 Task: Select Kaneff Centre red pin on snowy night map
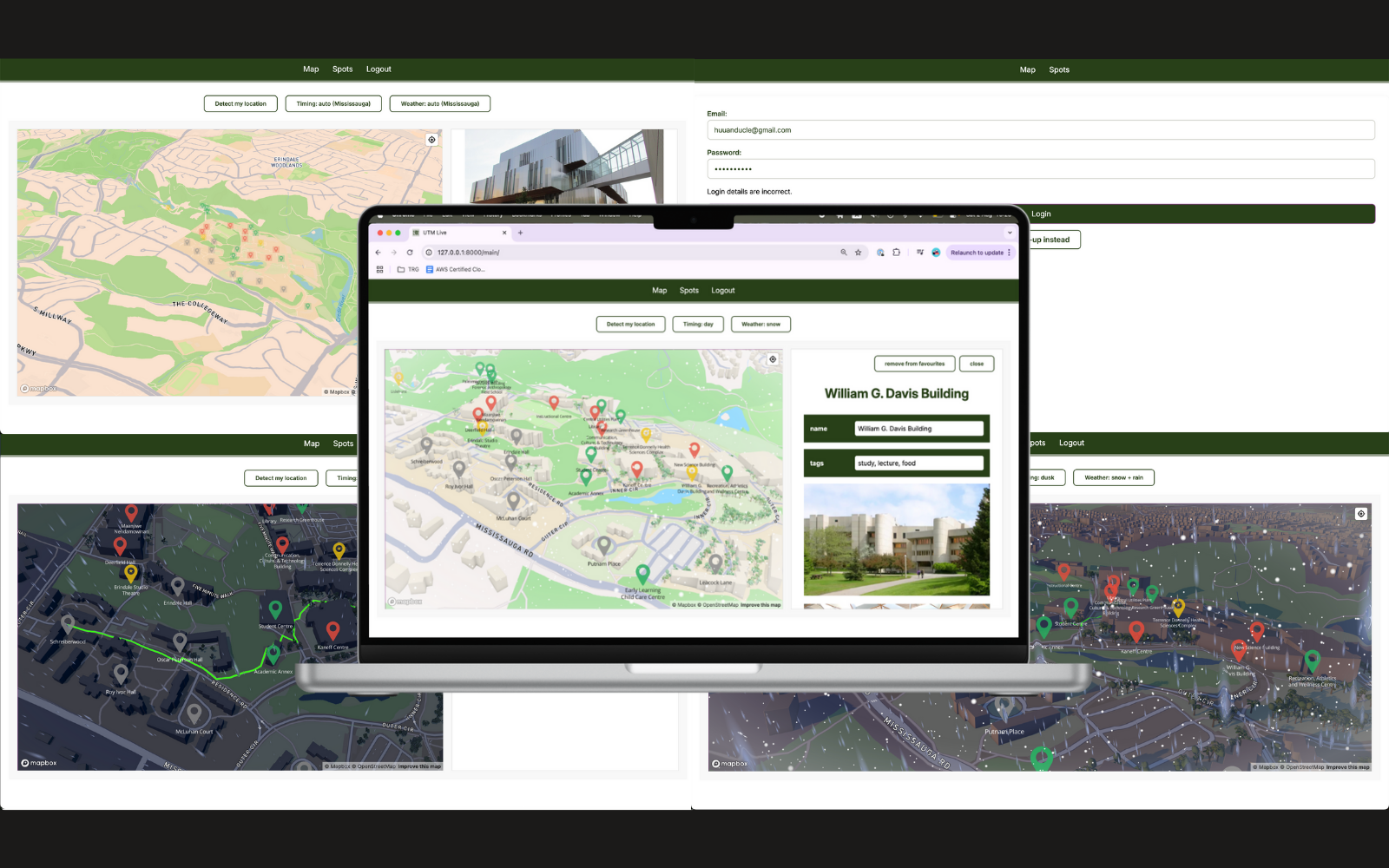tap(1136, 633)
